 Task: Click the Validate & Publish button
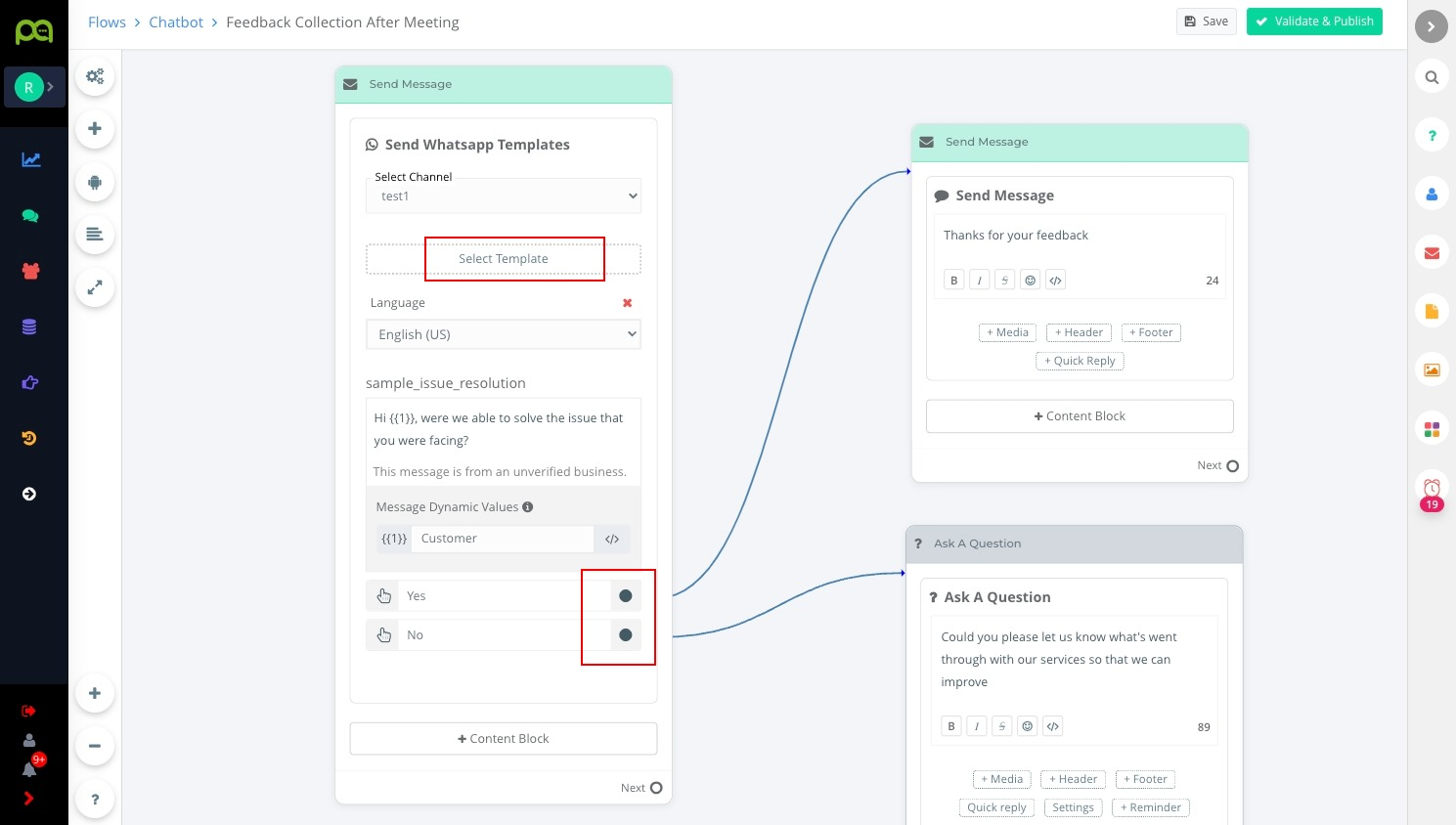(x=1314, y=22)
